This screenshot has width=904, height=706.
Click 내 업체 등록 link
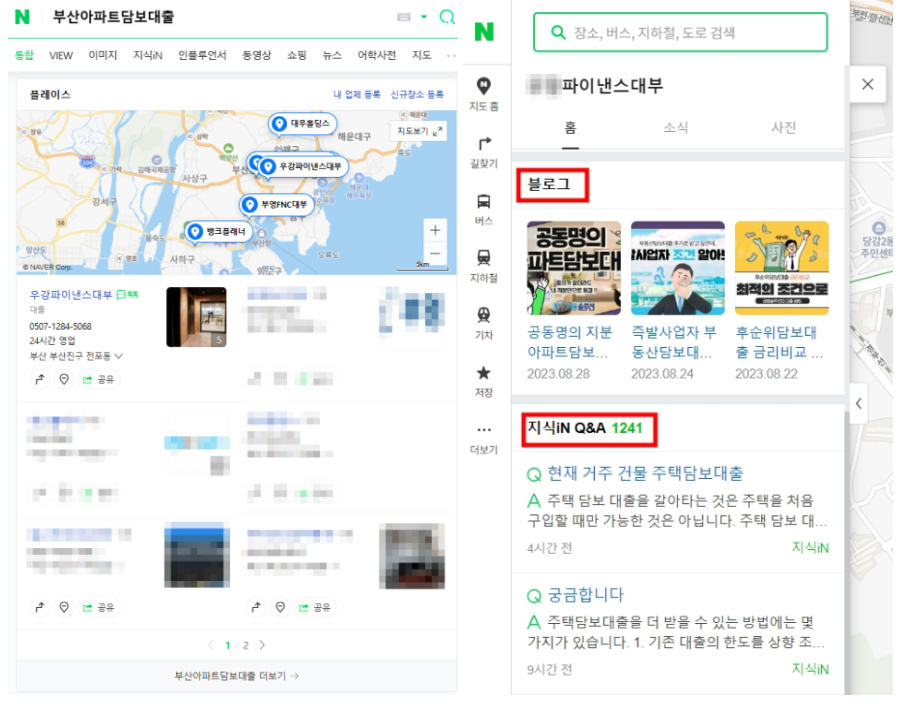(x=357, y=95)
